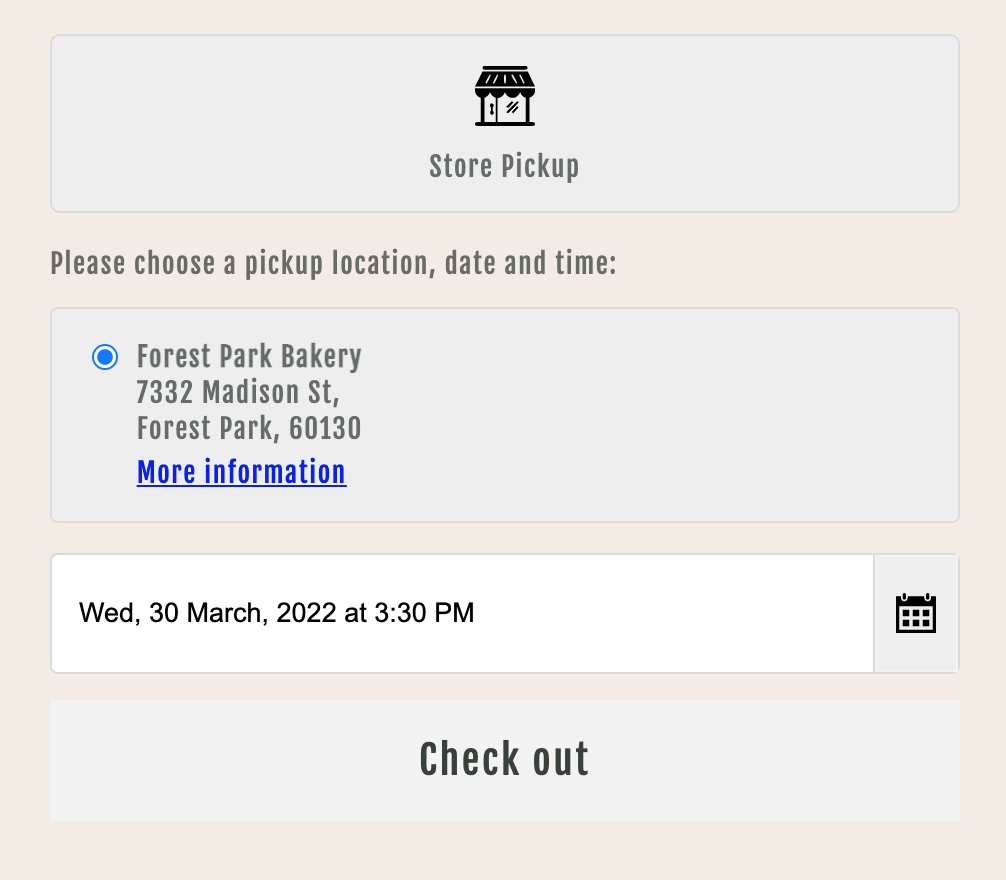
Task: Select the Store Pickup option card
Action: tap(505, 124)
